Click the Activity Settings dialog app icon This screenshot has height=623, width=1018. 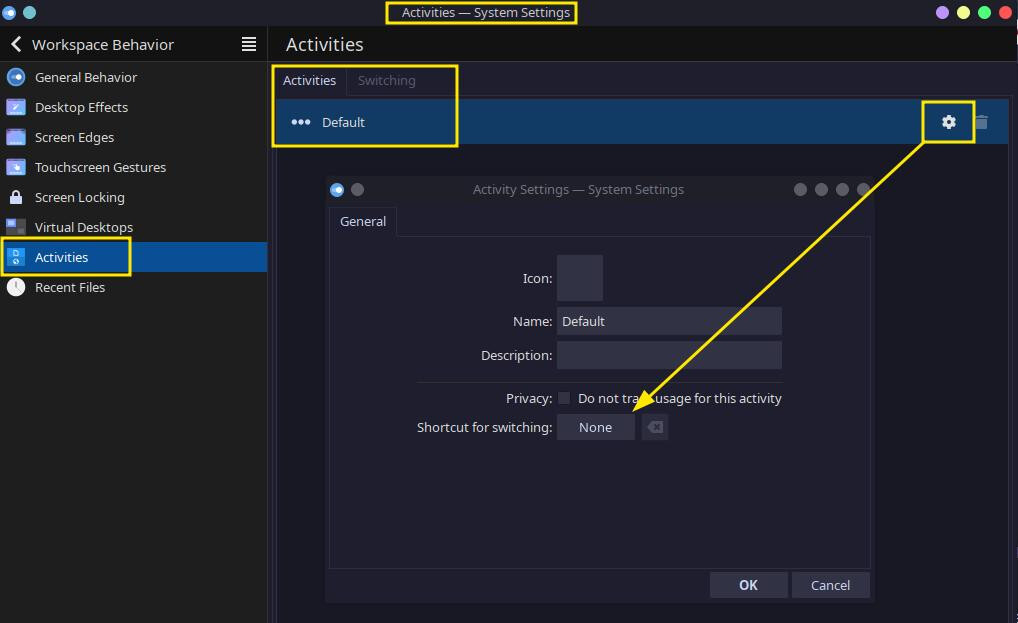tap(337, 189)
